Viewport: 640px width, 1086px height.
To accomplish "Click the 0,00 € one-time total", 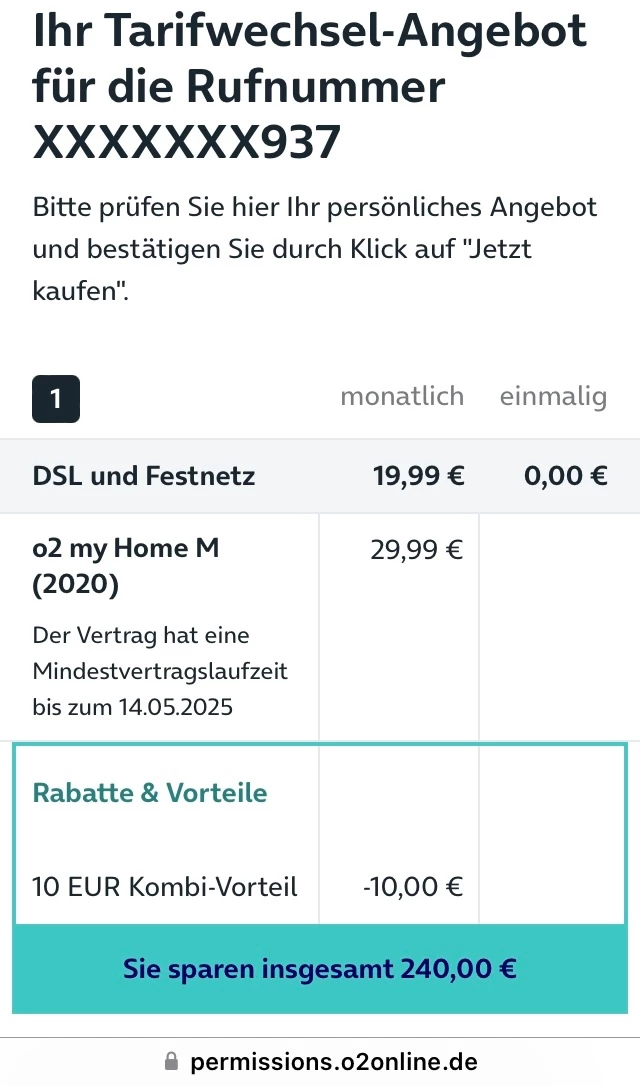I will pos(565,476).
